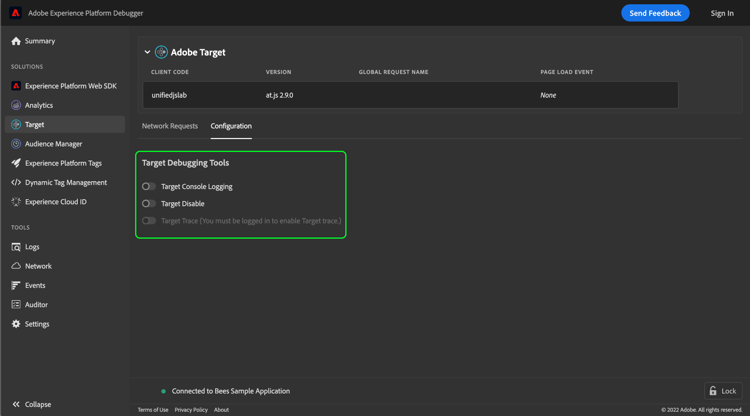Open the Logs tool icon
The width and height of the screenshot is (750, 416).
tap(16, 247)
